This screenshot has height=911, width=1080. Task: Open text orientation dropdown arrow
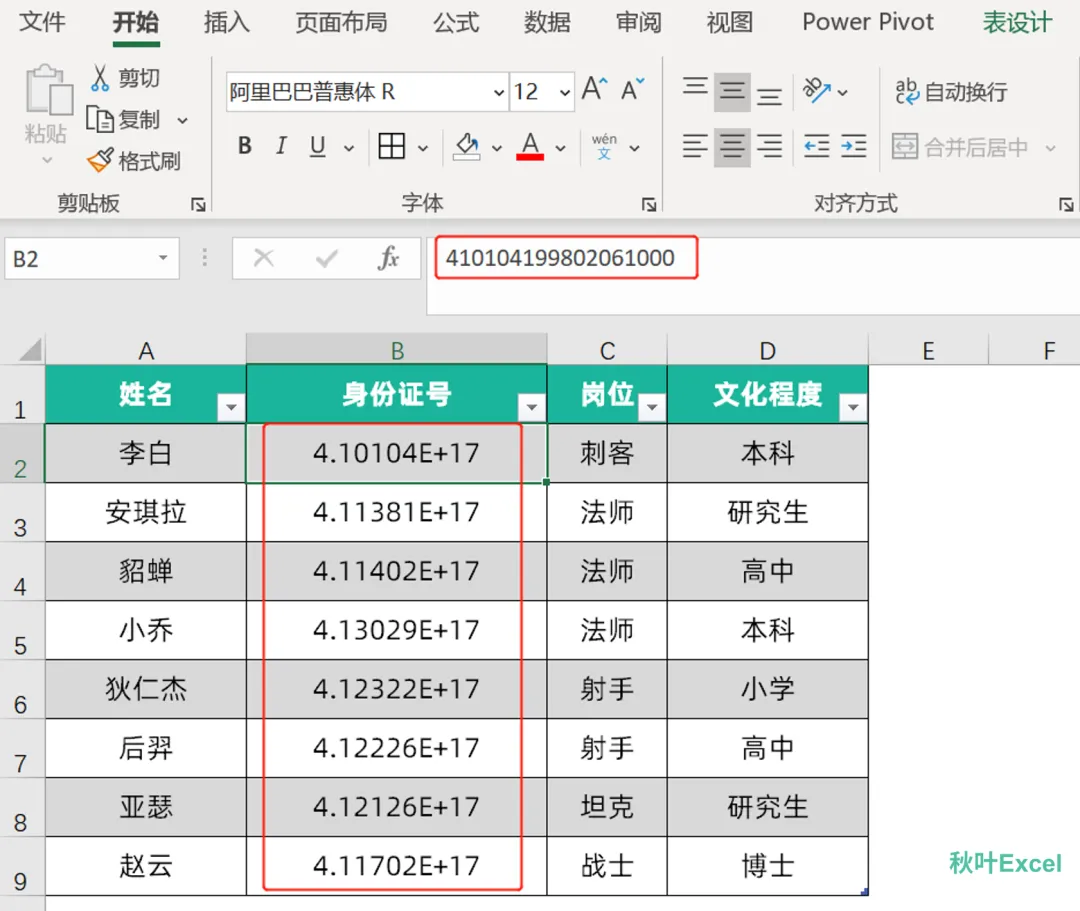842,92
